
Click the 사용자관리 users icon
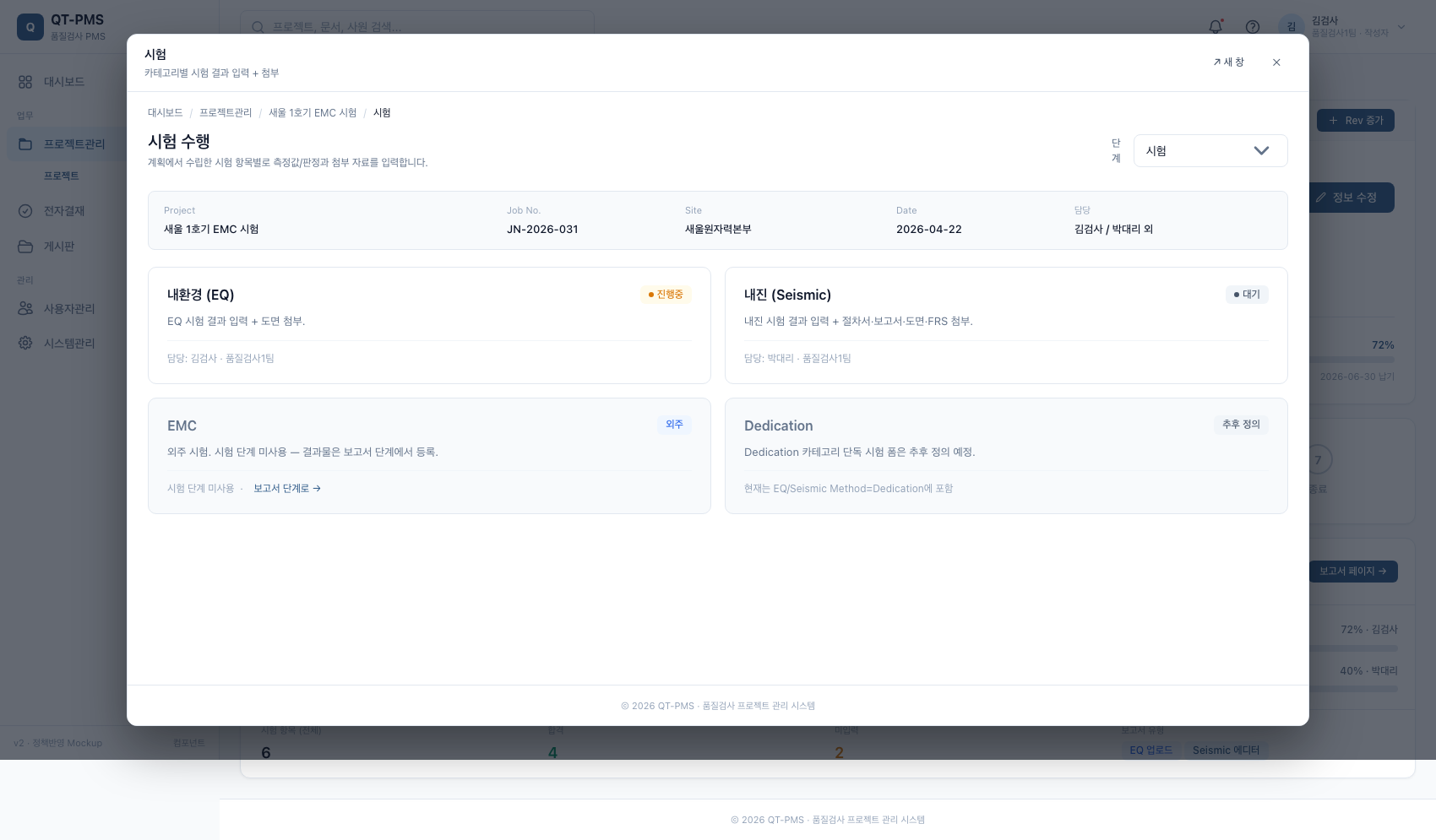[x=25, y=309]
